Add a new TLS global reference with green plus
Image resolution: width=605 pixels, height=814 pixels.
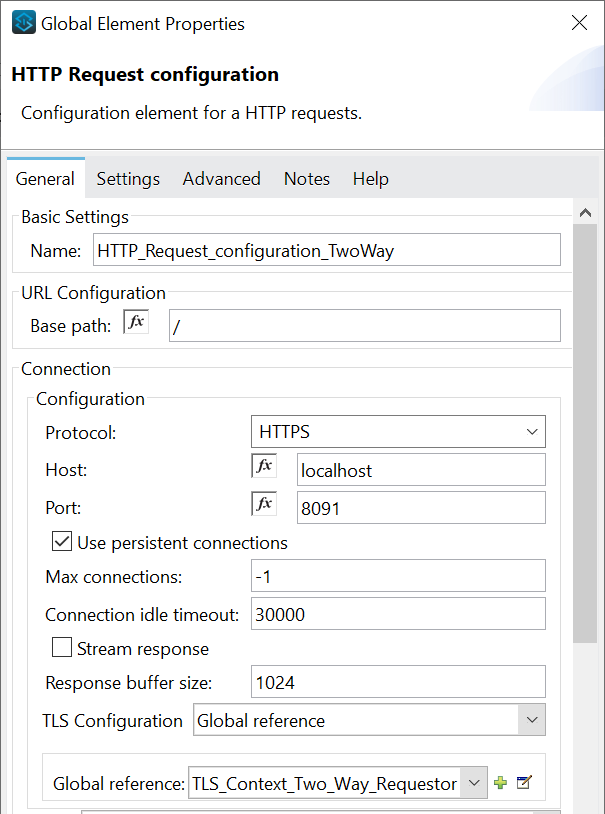coord(501,783)
